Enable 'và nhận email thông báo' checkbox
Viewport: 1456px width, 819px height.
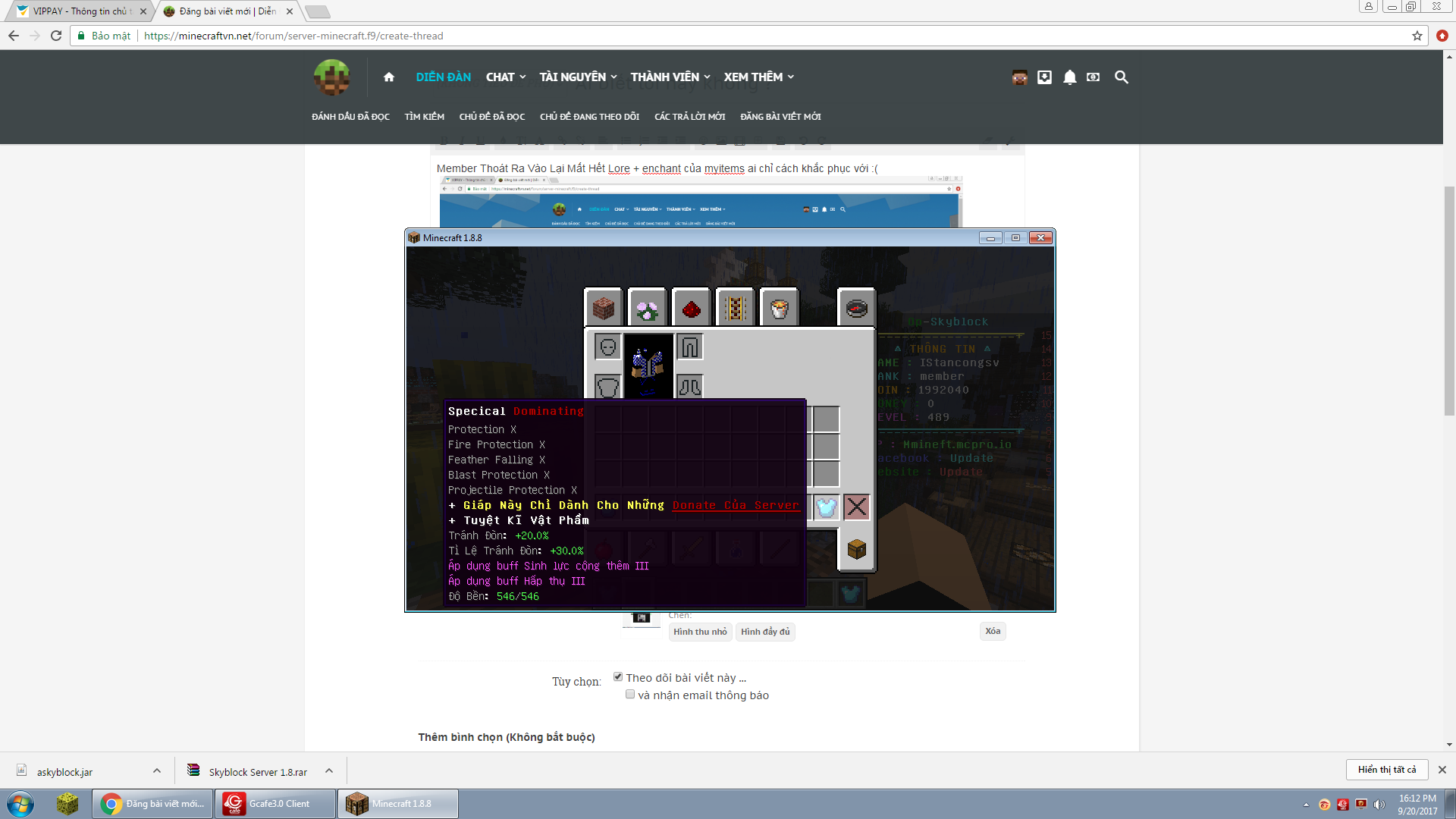tap(630, 694)
